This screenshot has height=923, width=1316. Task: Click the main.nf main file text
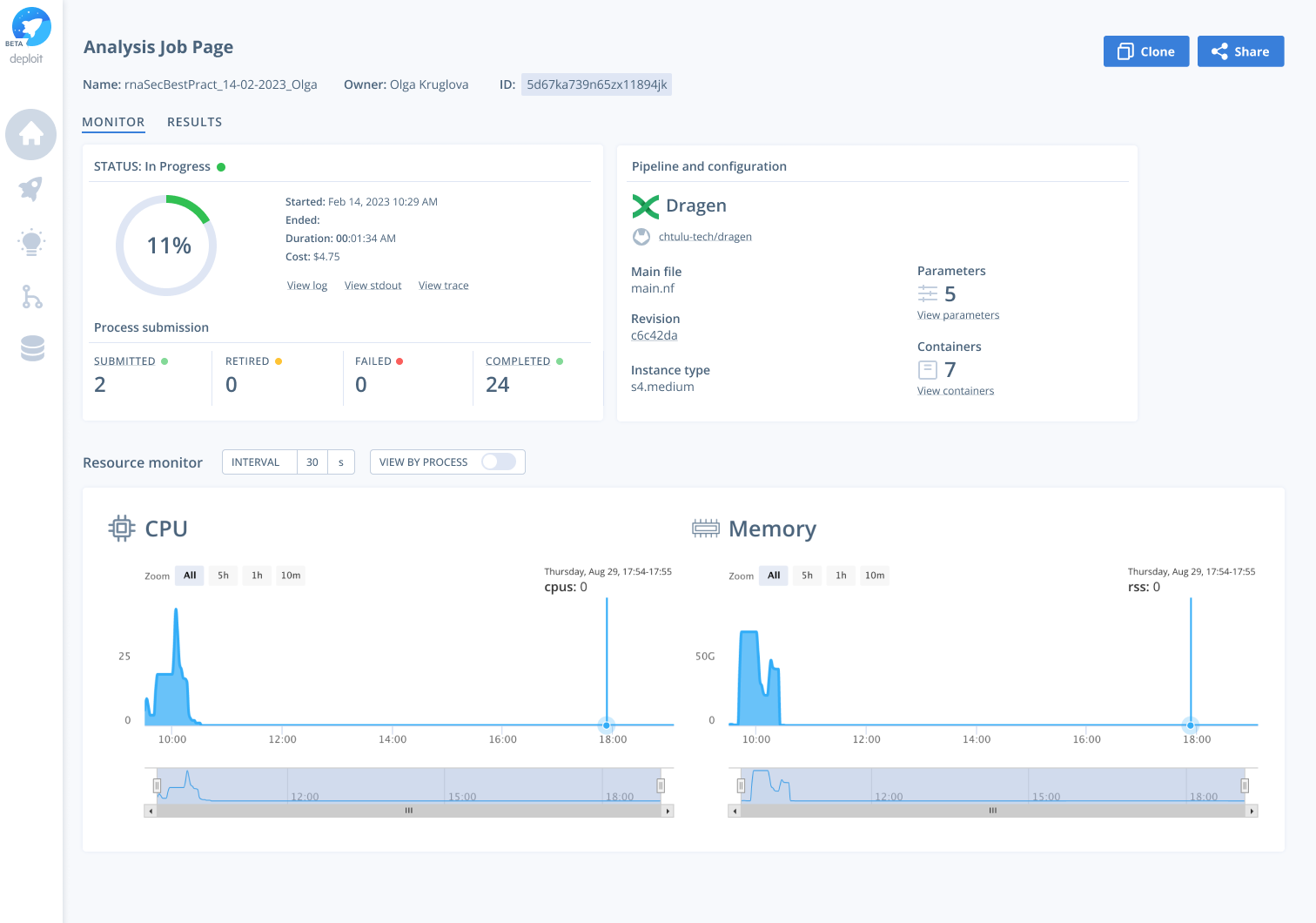coord(653,288)
